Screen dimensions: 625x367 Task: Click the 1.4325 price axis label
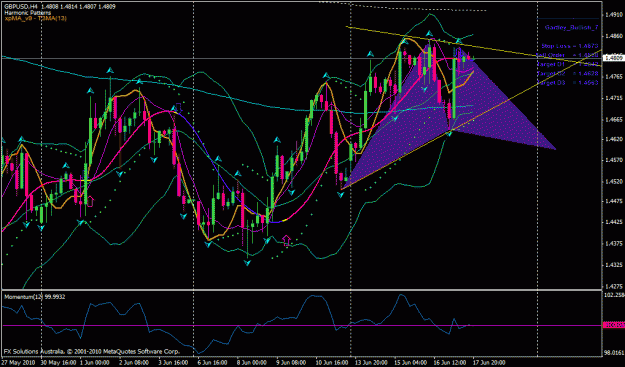click(613, 264)
